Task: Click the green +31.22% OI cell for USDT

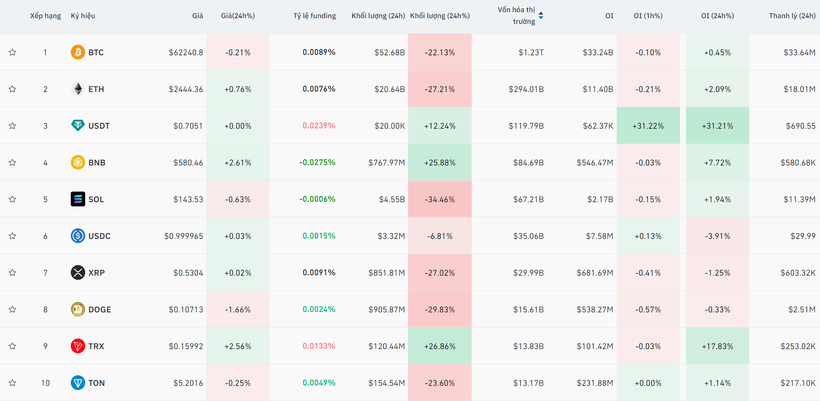Action: pos(648,126)
